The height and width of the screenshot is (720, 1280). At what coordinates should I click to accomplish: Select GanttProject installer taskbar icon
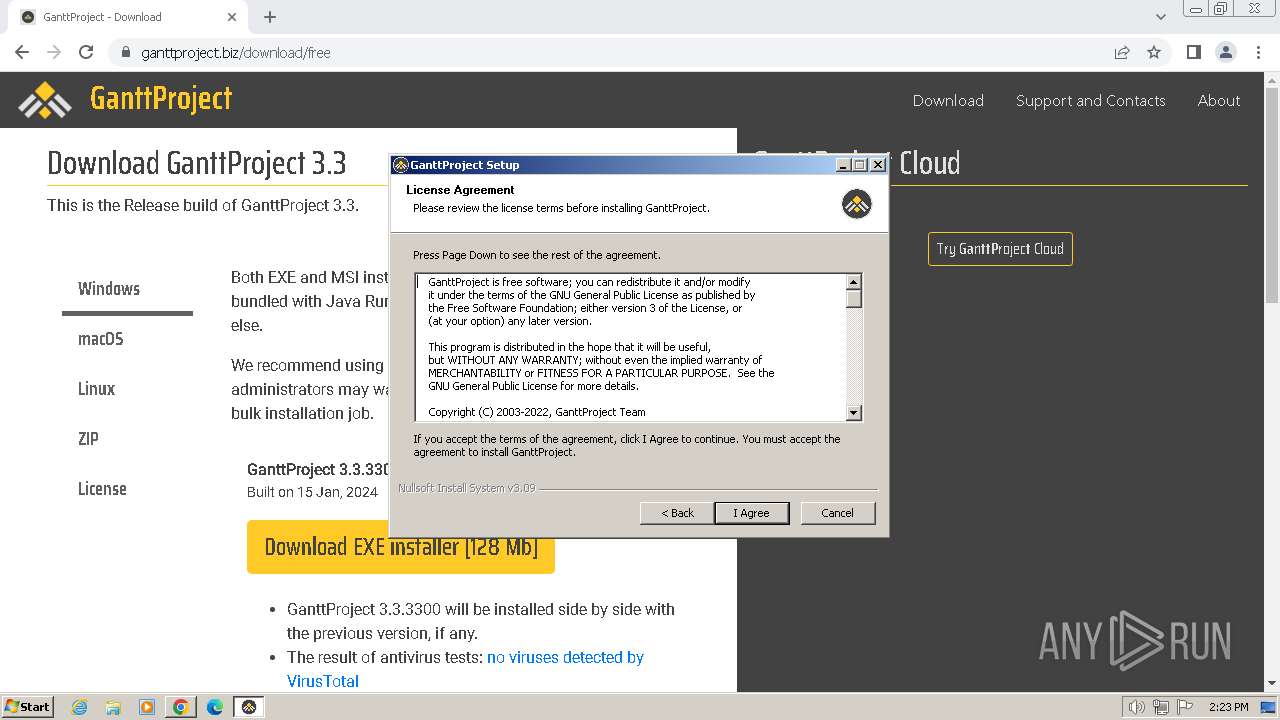249,707
